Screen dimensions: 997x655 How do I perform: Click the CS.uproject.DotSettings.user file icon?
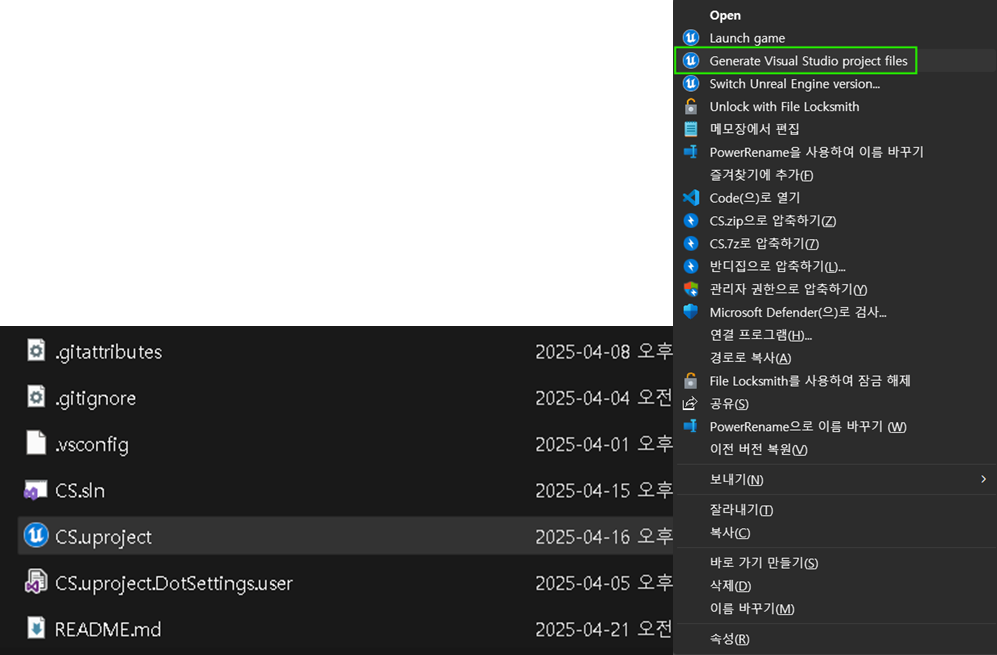click(36, 582)
